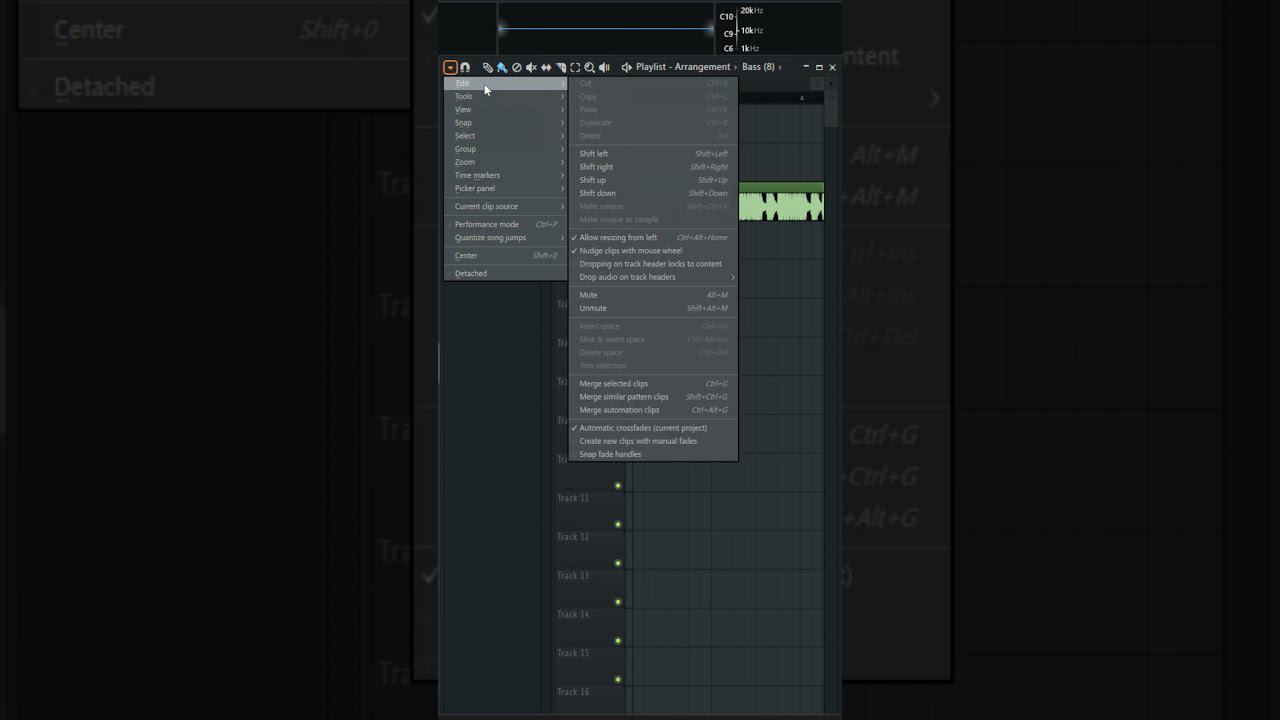1280x720 pixels.
Task: Click the Playlist - Arrangement title label
Action: (683, 67)
